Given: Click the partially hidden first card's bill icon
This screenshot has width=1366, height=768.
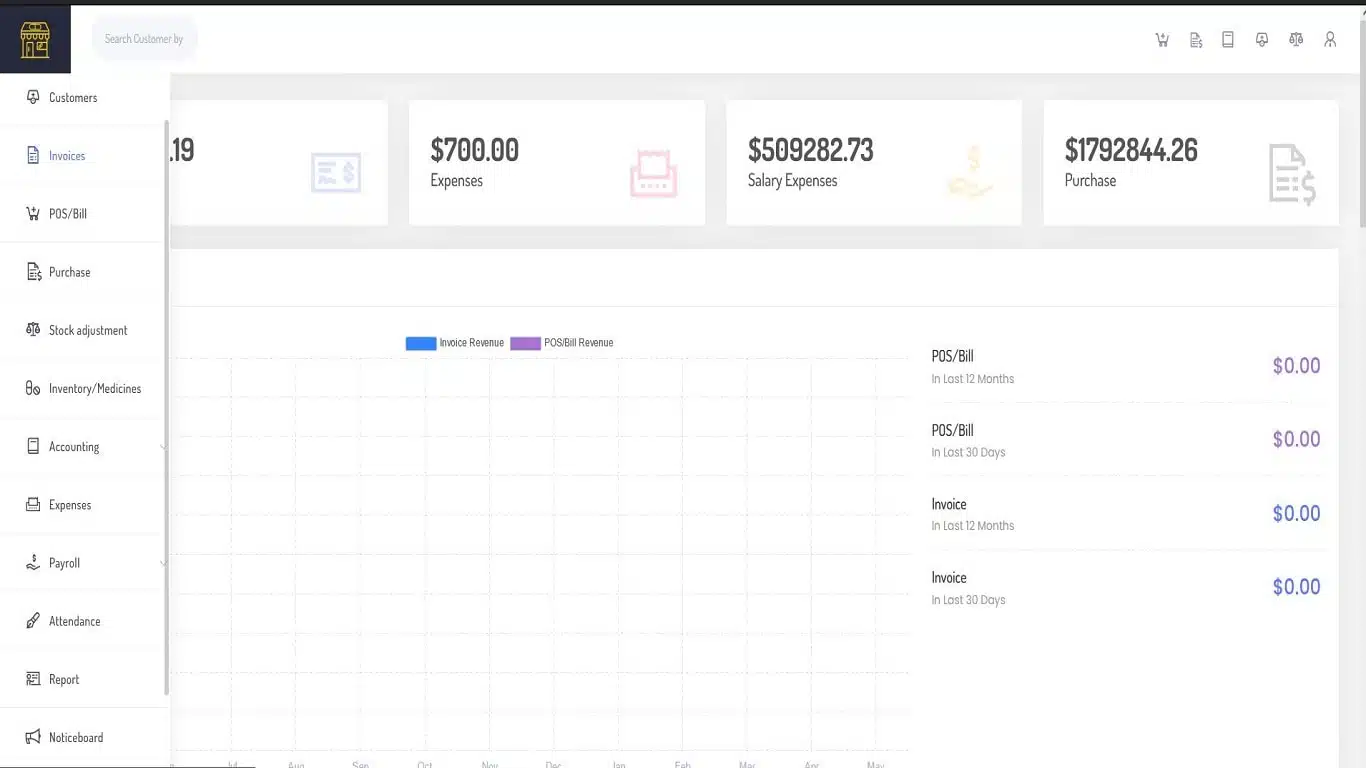Looking at the screenshot, I should point(336,173).
